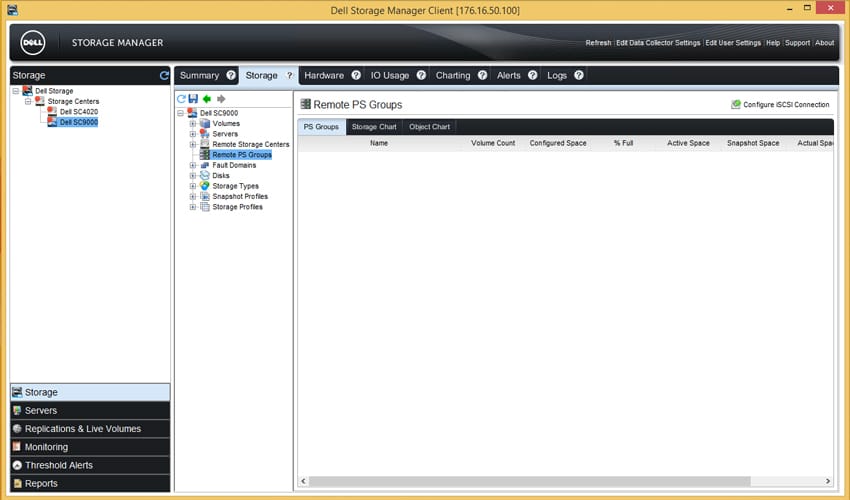850x500 pixels.
Task: Click the Refresh link in the header
Action: coord(598,43)
